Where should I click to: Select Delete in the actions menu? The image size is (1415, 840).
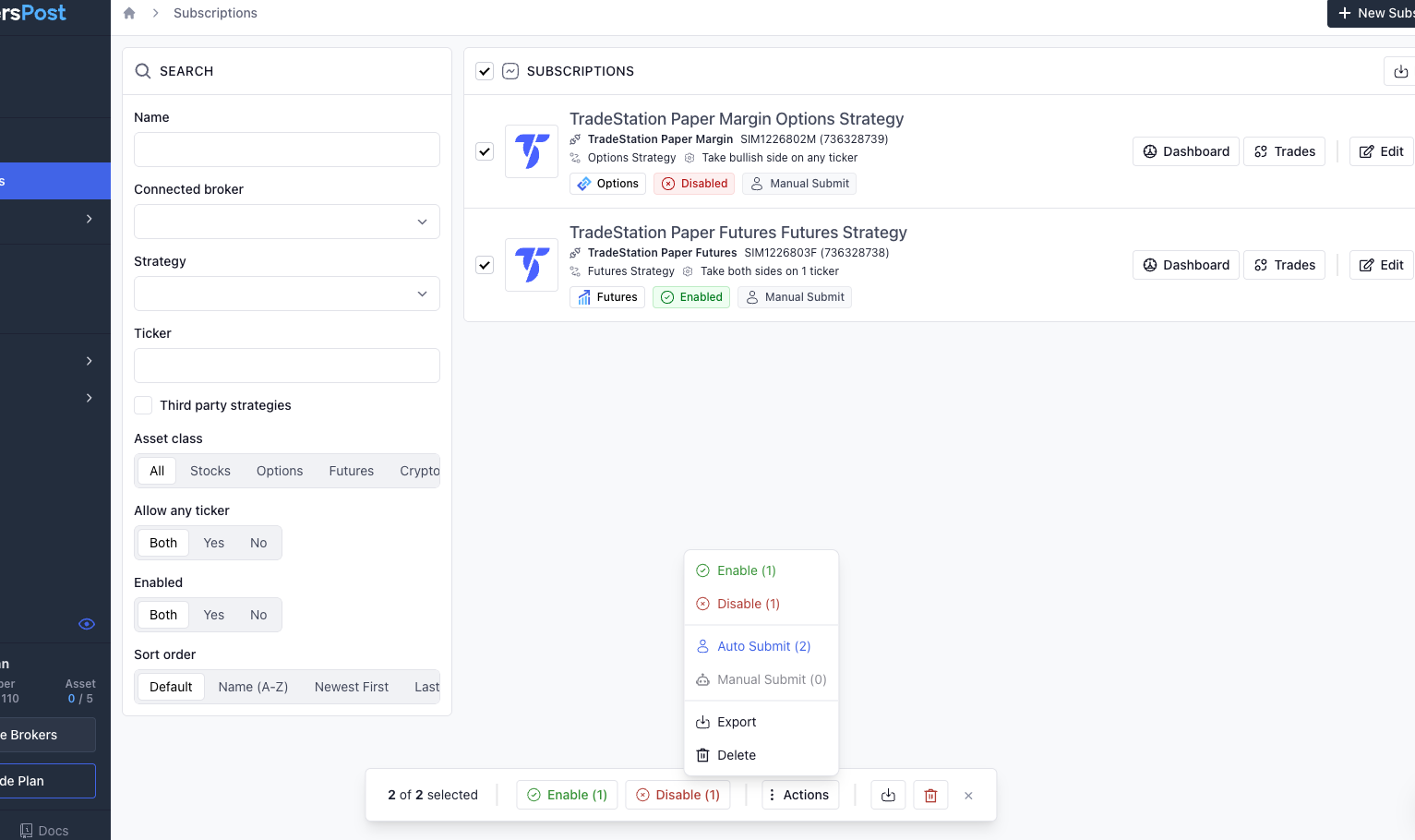(x=736, y=755)
